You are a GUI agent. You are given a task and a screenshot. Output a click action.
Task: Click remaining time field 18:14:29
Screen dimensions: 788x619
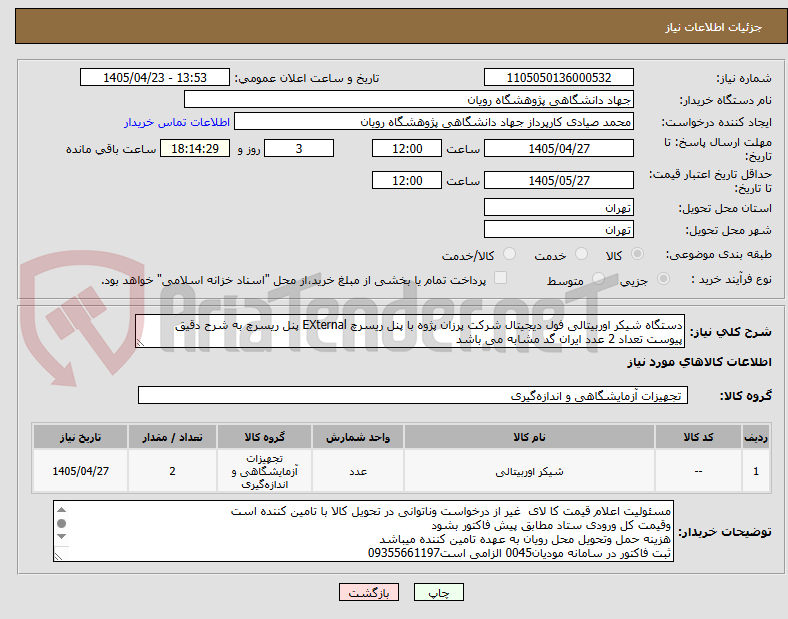point(195,148)
